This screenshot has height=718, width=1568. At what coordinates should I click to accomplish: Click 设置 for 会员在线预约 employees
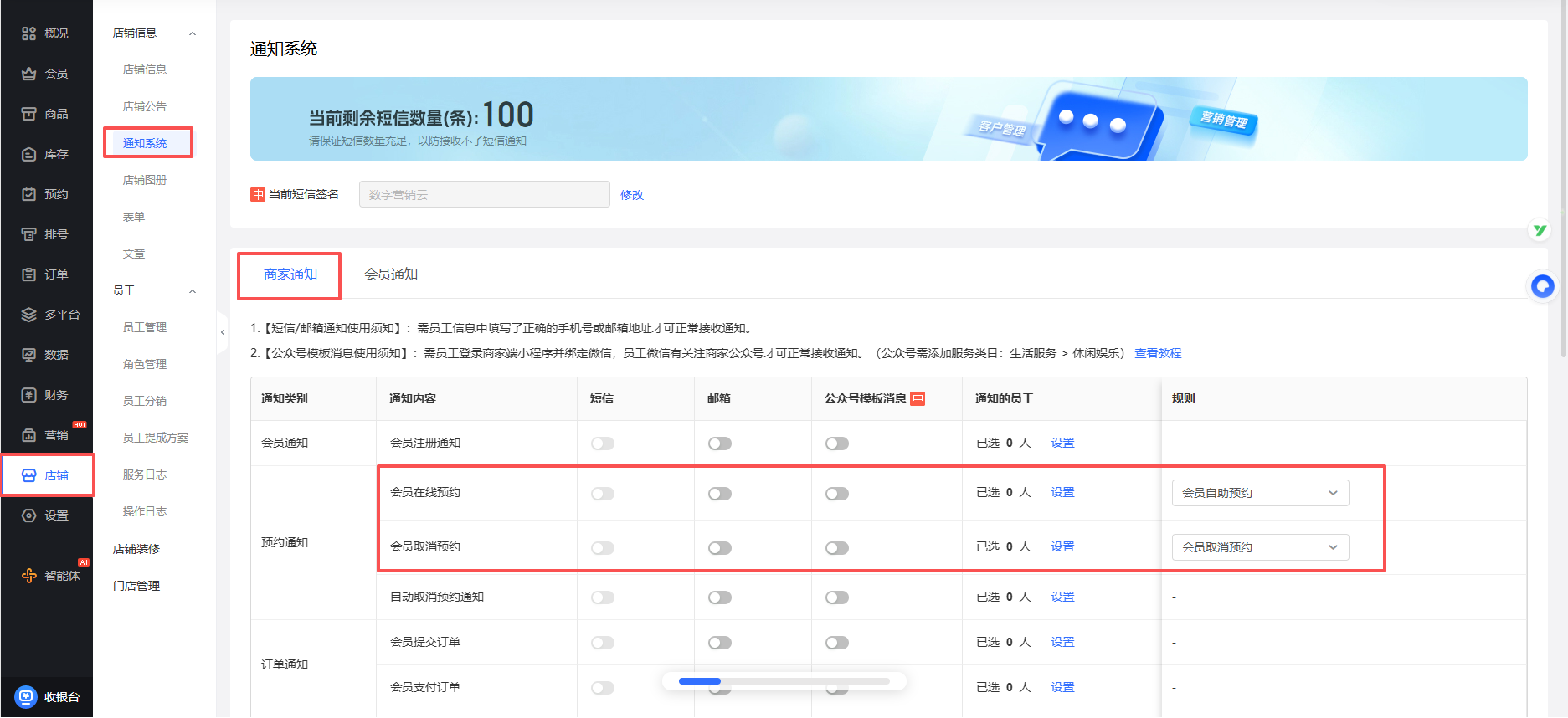(x=1062, y=492)
